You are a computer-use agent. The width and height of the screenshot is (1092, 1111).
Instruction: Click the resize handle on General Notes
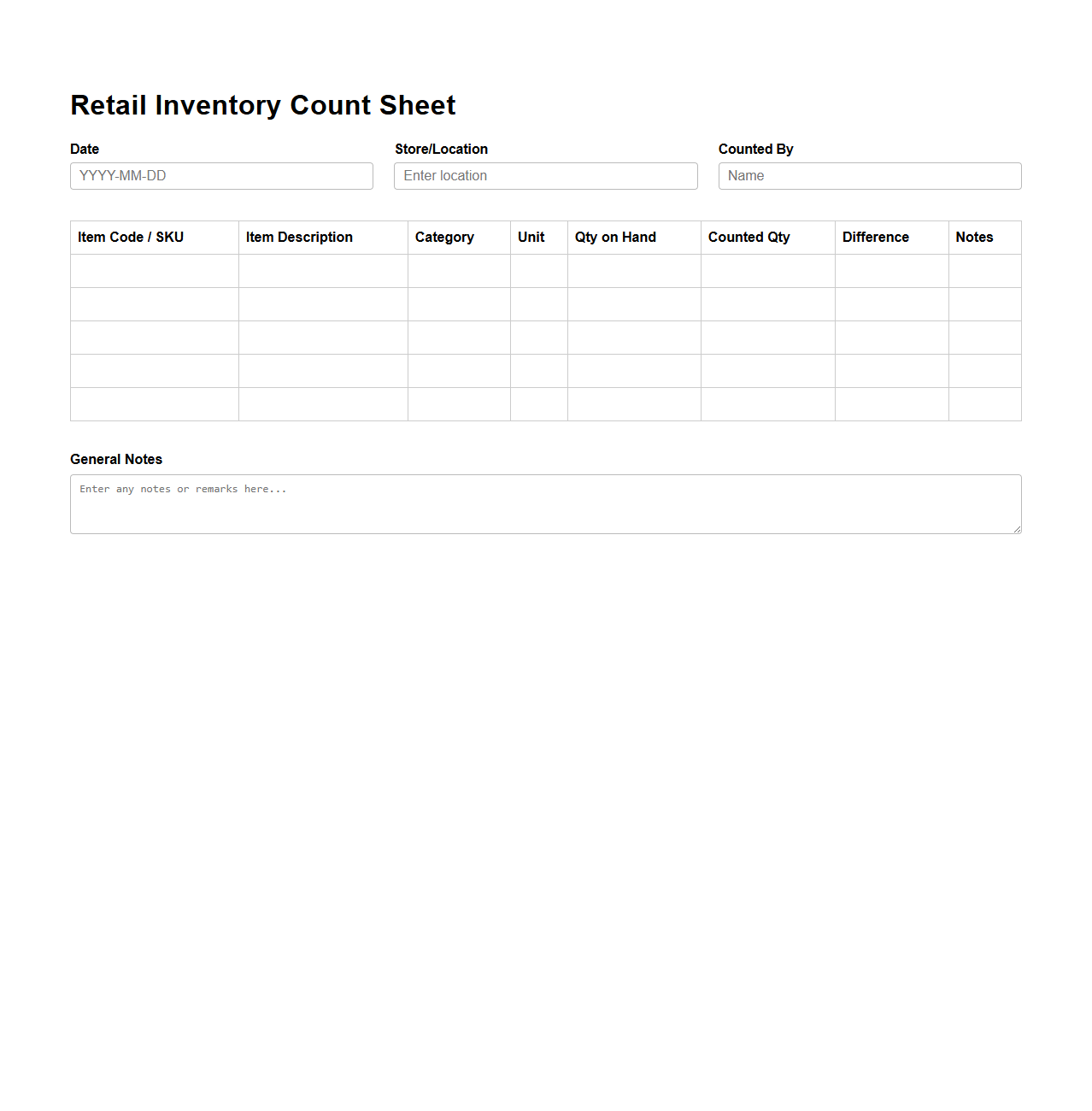tap(1016, 530)
